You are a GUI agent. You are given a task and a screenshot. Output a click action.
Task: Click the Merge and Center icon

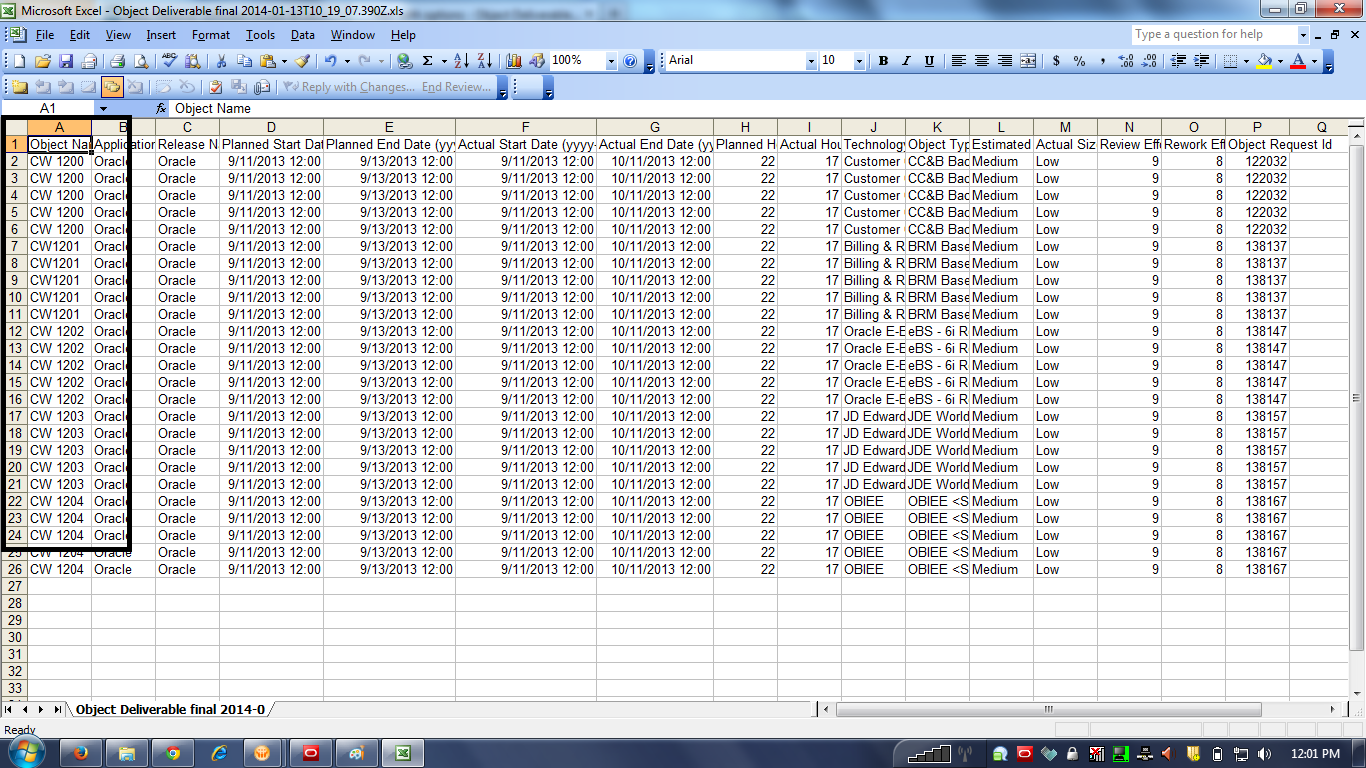pyautogui.click(x=1028, y=61)
